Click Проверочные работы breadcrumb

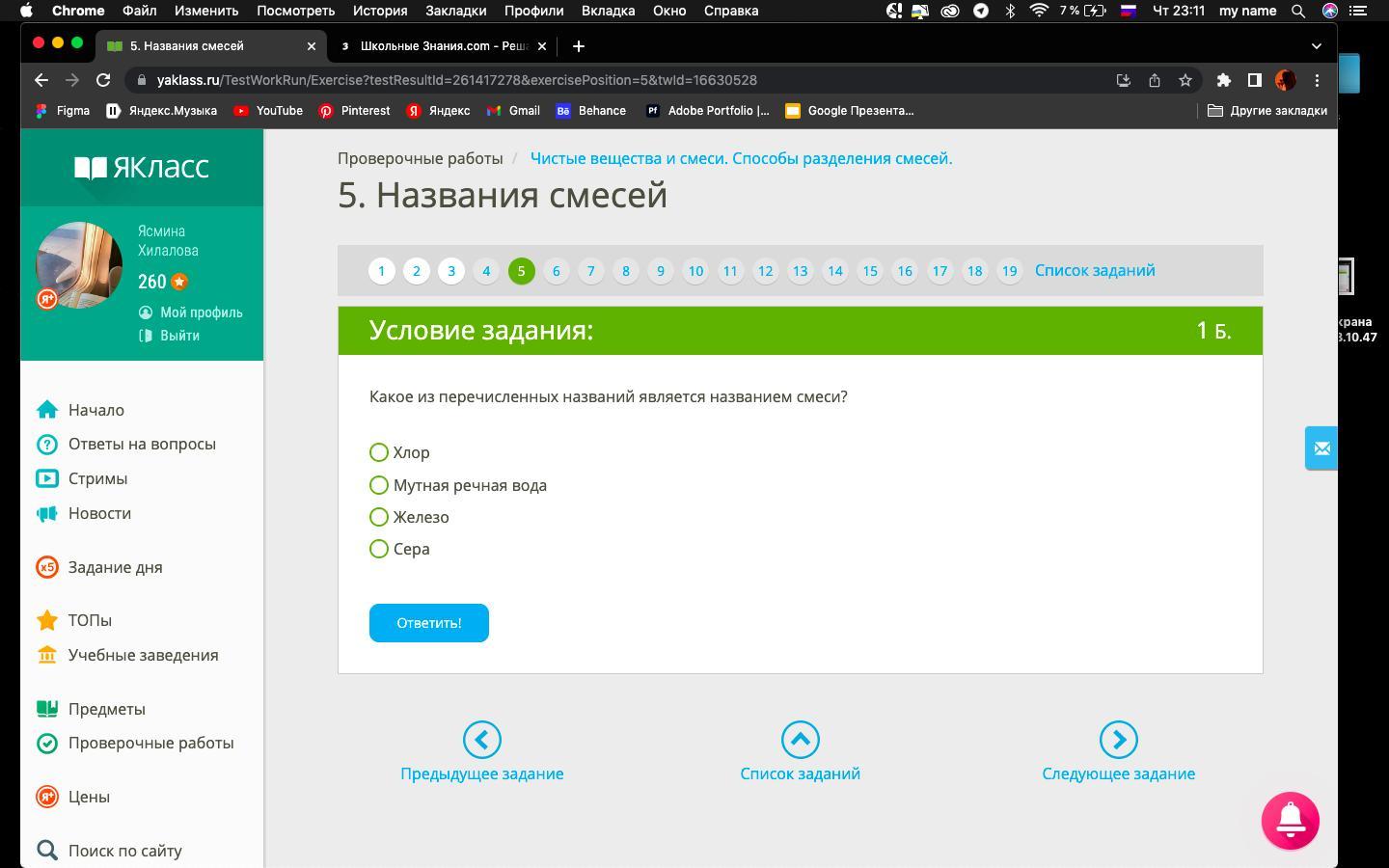421,158
